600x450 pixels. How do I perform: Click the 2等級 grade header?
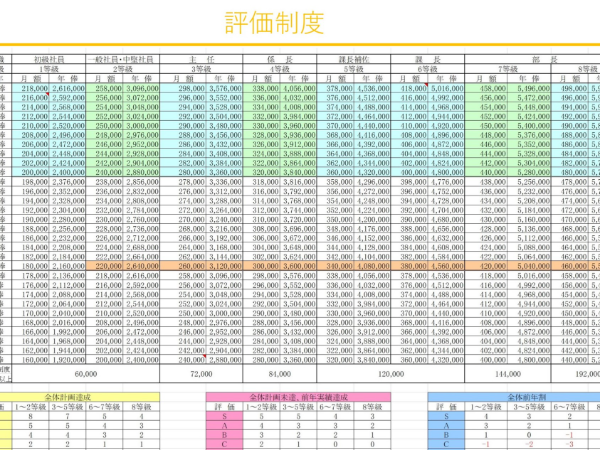pos(122,69)
